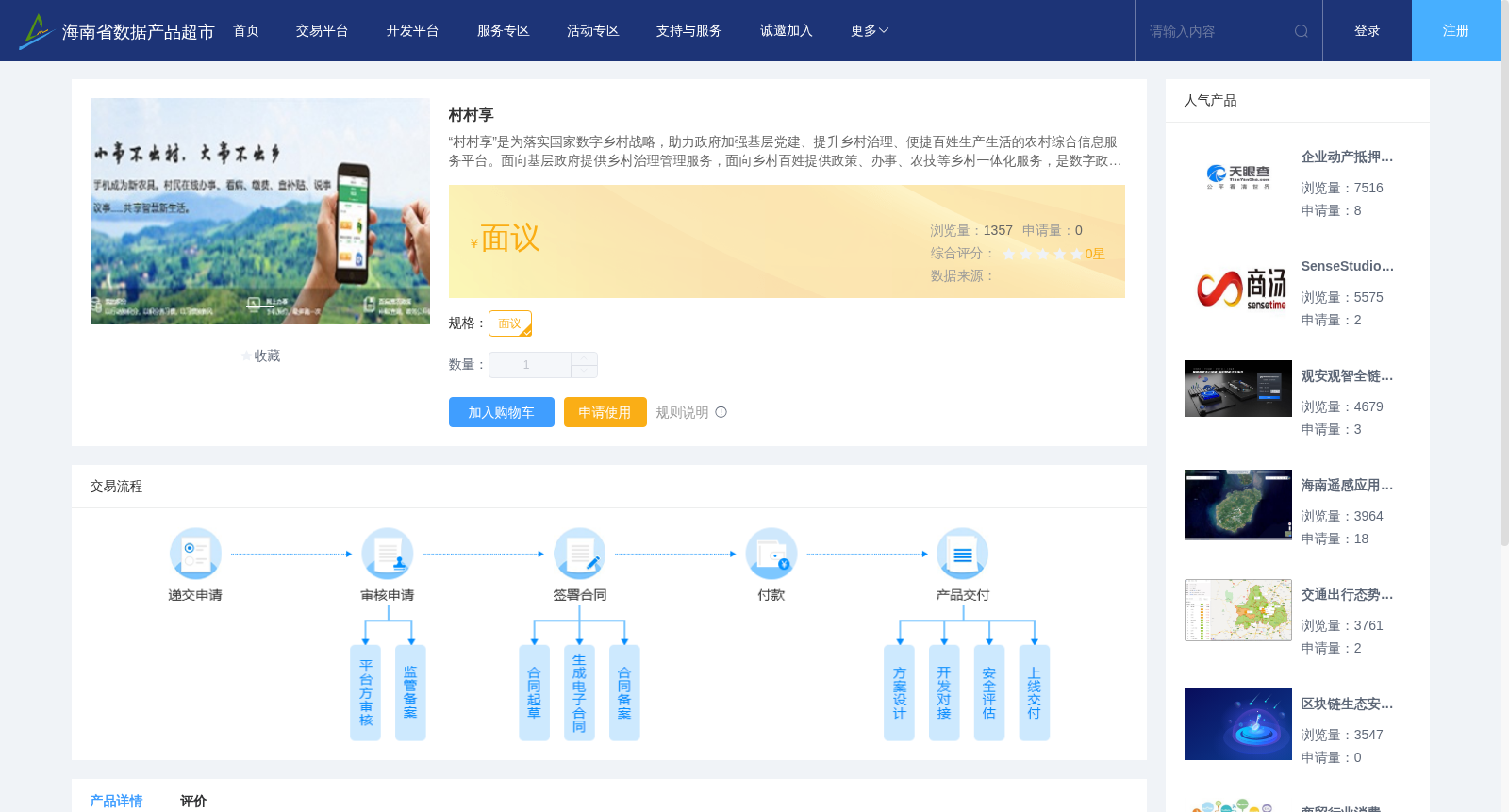Open the SenseStudio product title
The height and width of the screenshot is (812, 1509).
point(1347,267)
